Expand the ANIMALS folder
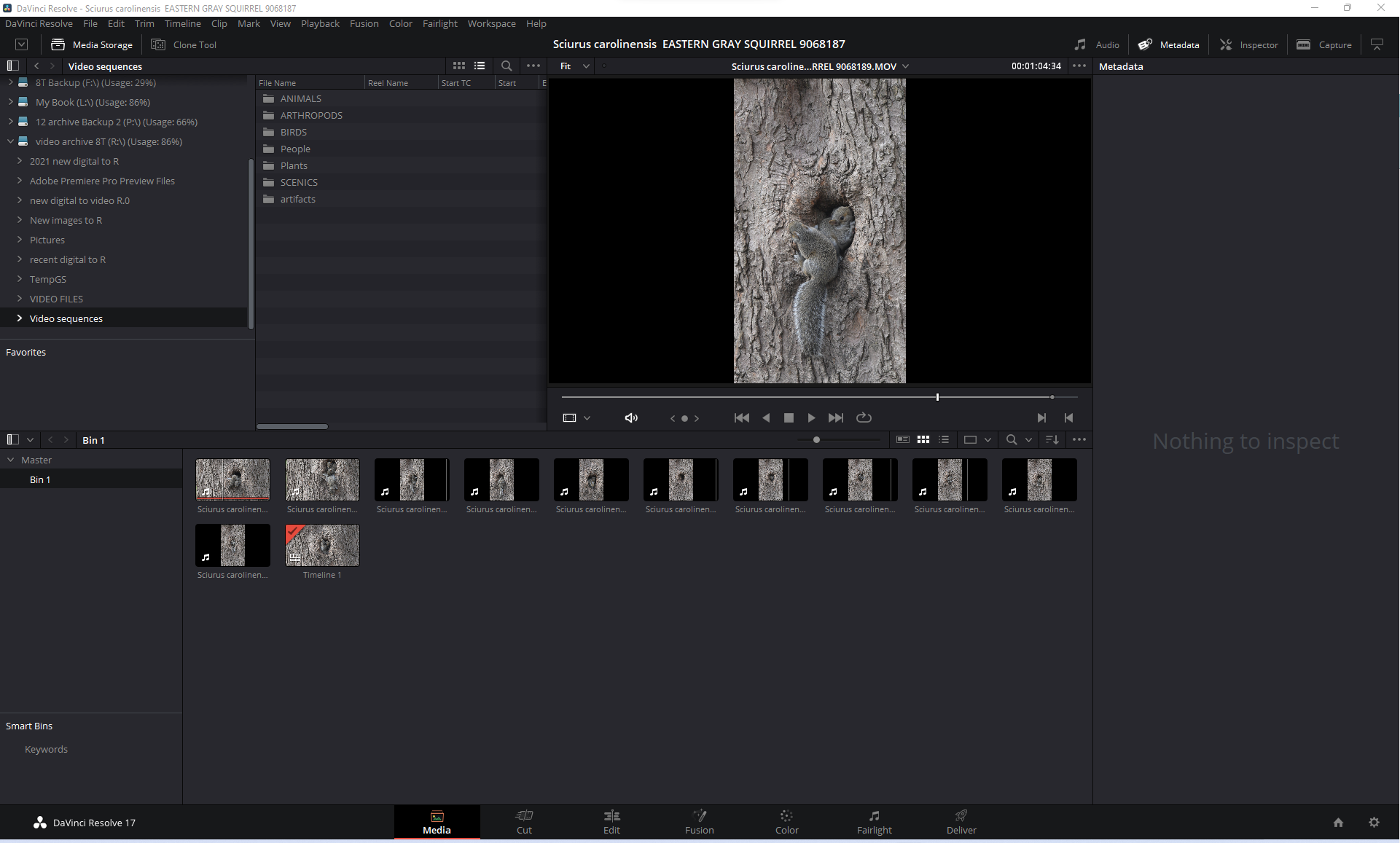The height and width of the screenshot is (843, 1400). pyautogui.click(x=300, y=97)
